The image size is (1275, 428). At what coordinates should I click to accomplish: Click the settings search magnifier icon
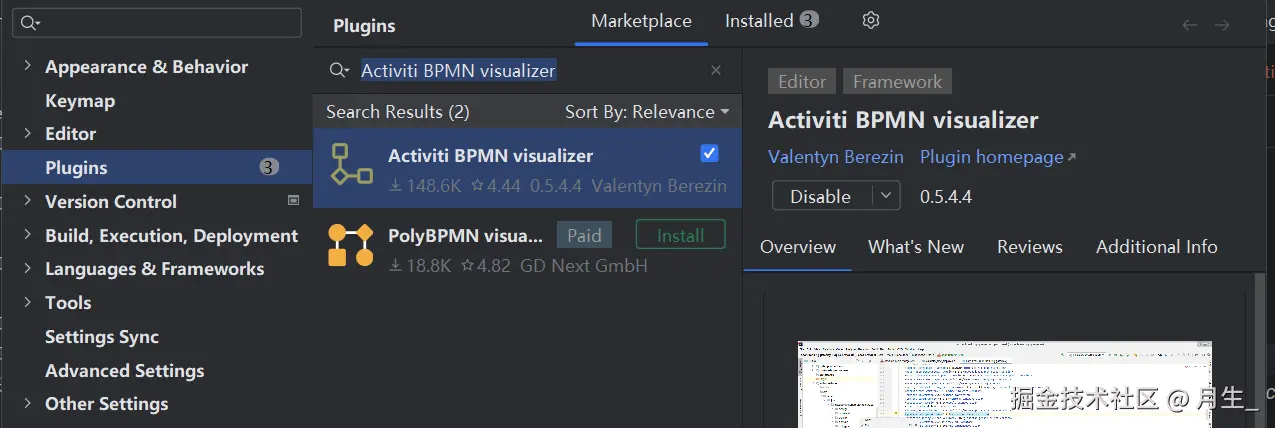point(30,23)
